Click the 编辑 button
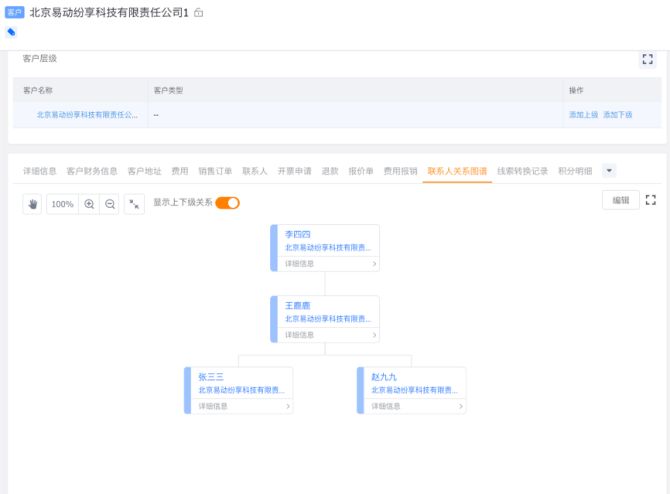 coord(621,200)
